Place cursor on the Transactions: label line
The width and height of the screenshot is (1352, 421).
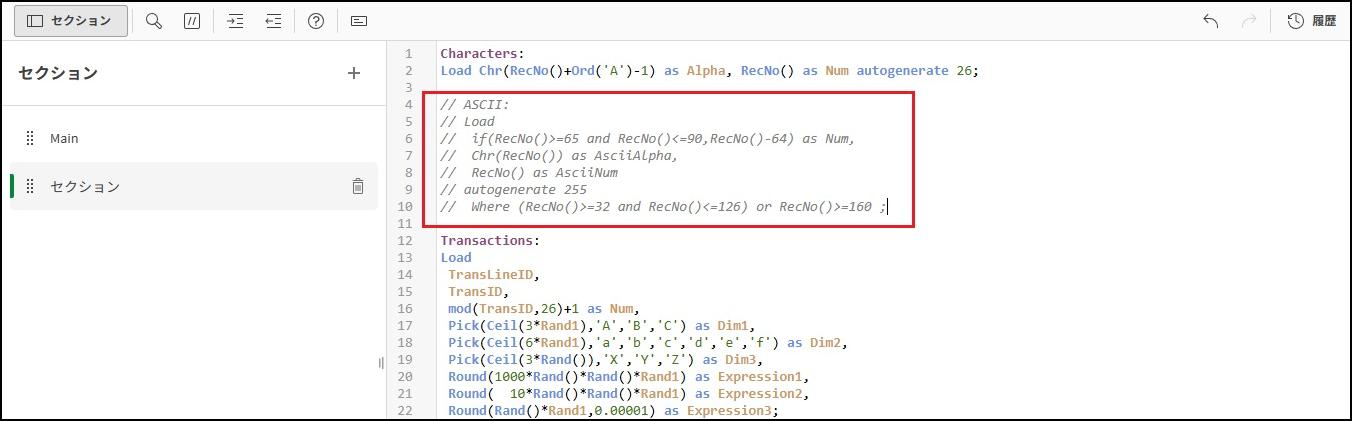coord(489,240)
